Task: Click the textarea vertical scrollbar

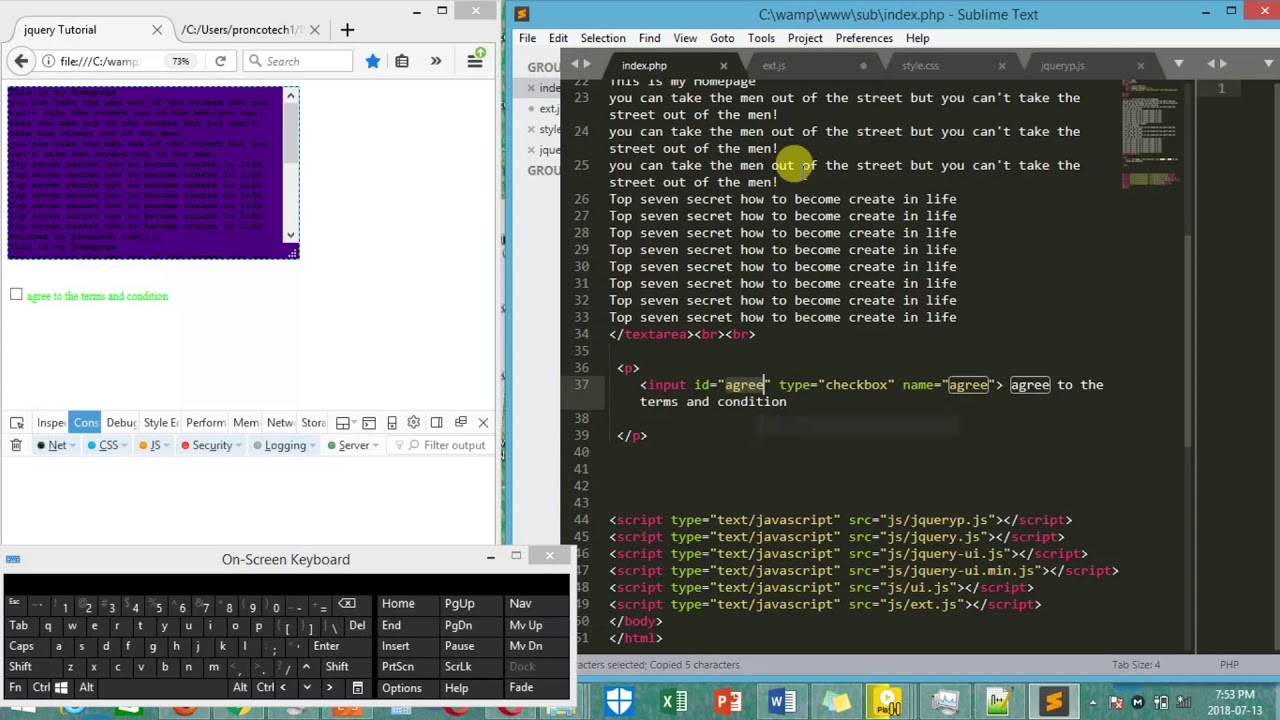Action: click(290, 165)
